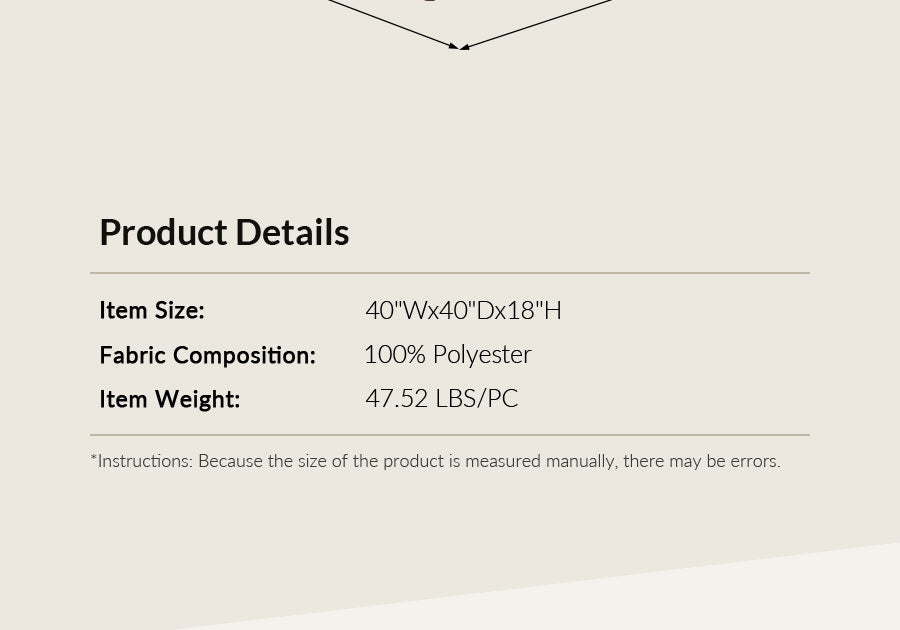Click the word Polyester

coord(482,355)
